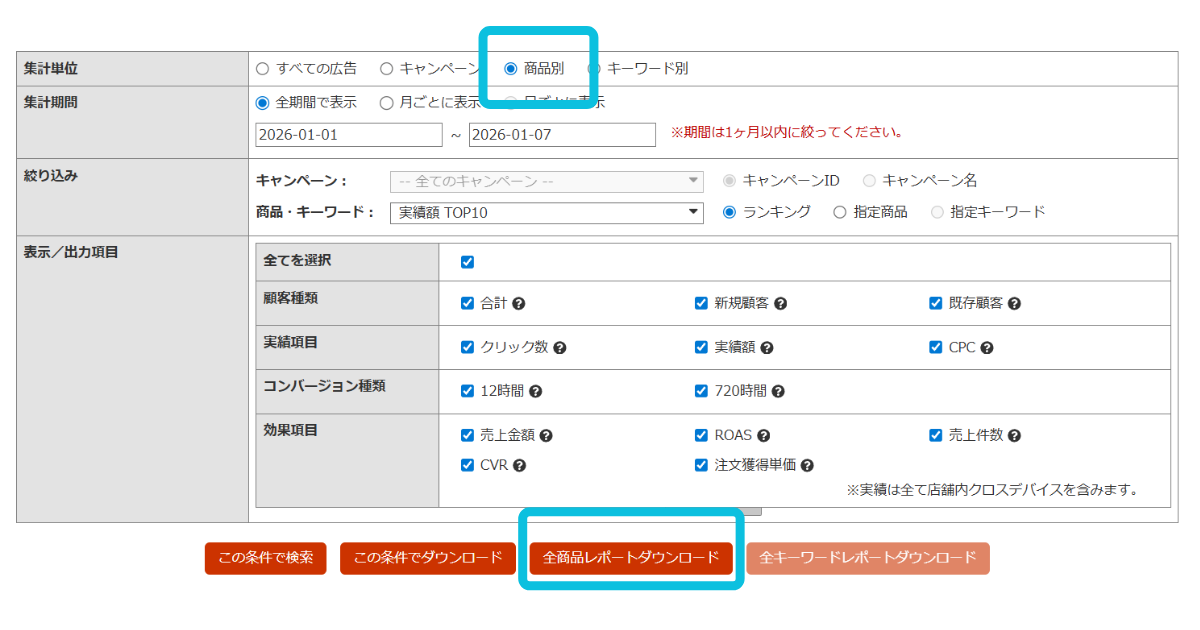Toggle the CVR checkbox
1200x630 pixels.
[467, 466]
